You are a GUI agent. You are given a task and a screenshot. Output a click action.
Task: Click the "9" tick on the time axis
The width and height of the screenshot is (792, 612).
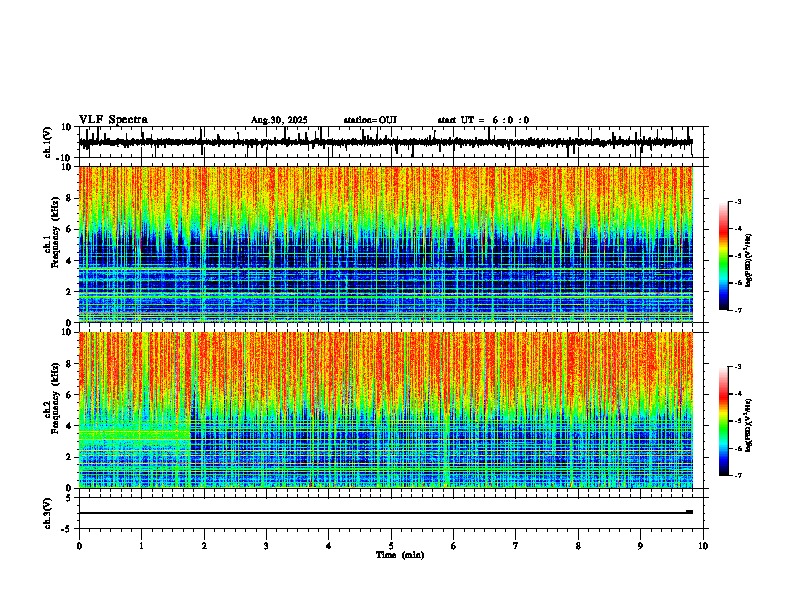[x=640, y=545]
